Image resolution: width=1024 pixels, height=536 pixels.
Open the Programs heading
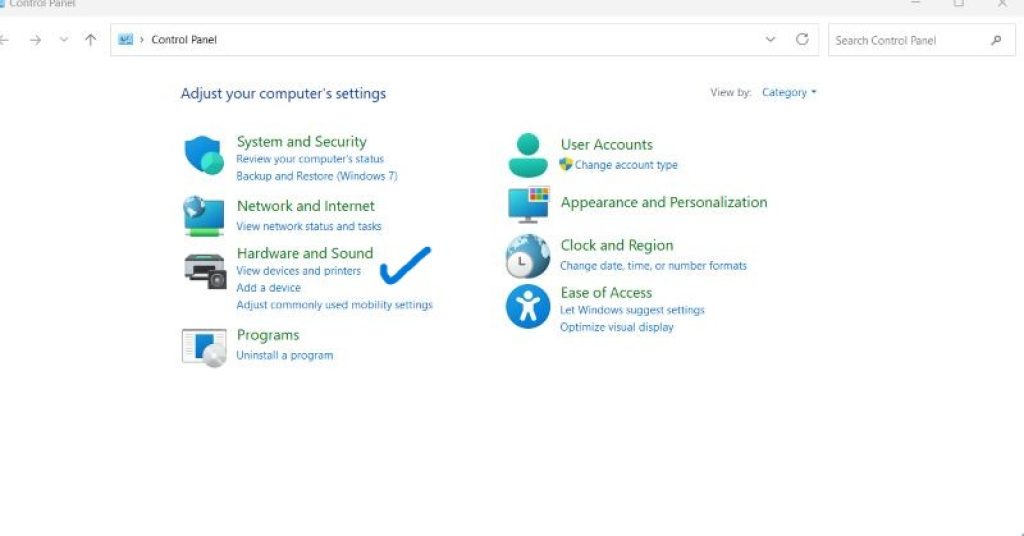(268, 336)
